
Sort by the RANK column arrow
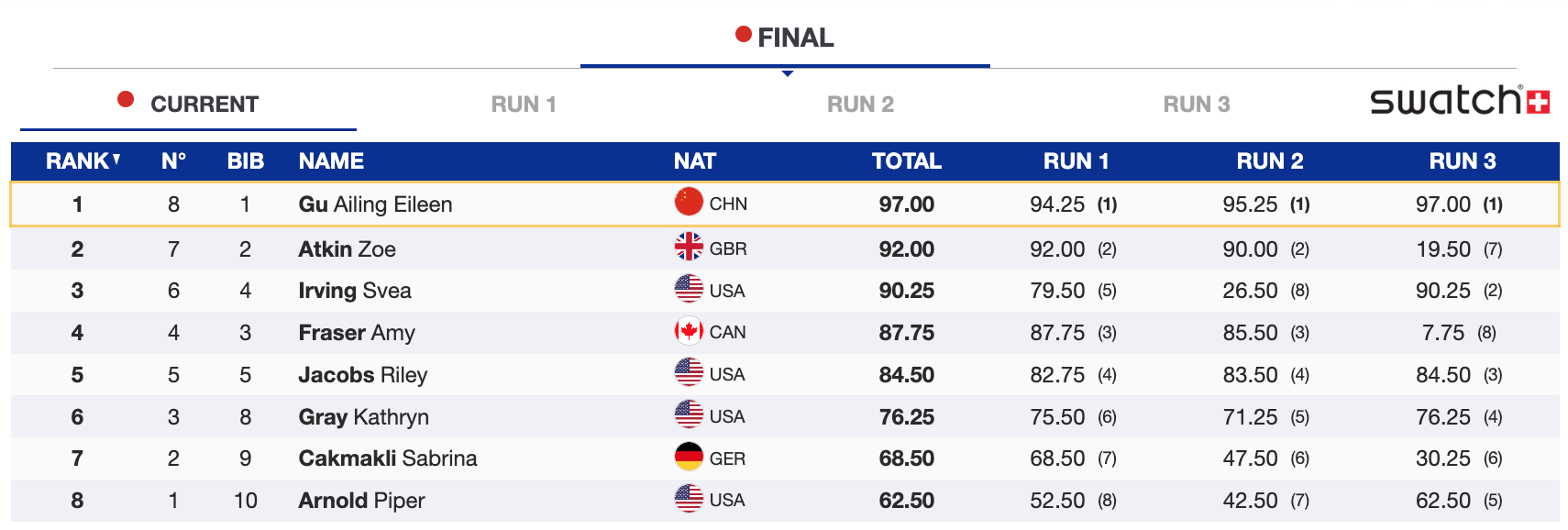[x=116, y=160]
